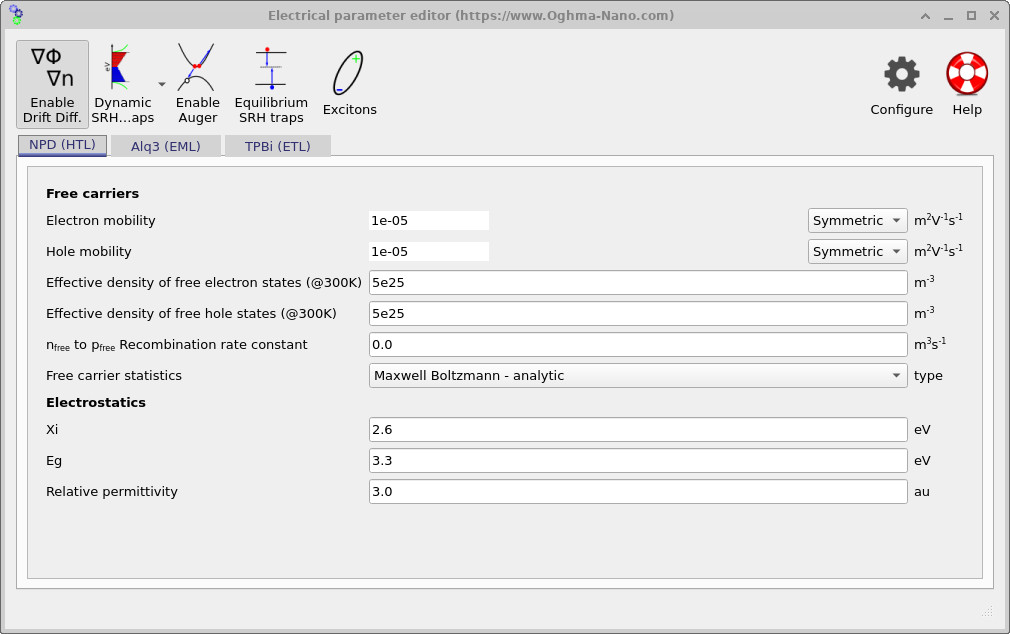This screenshot has height=634, width=1010.
Task: Toggle Excitons modeling on
Action: 349,80
